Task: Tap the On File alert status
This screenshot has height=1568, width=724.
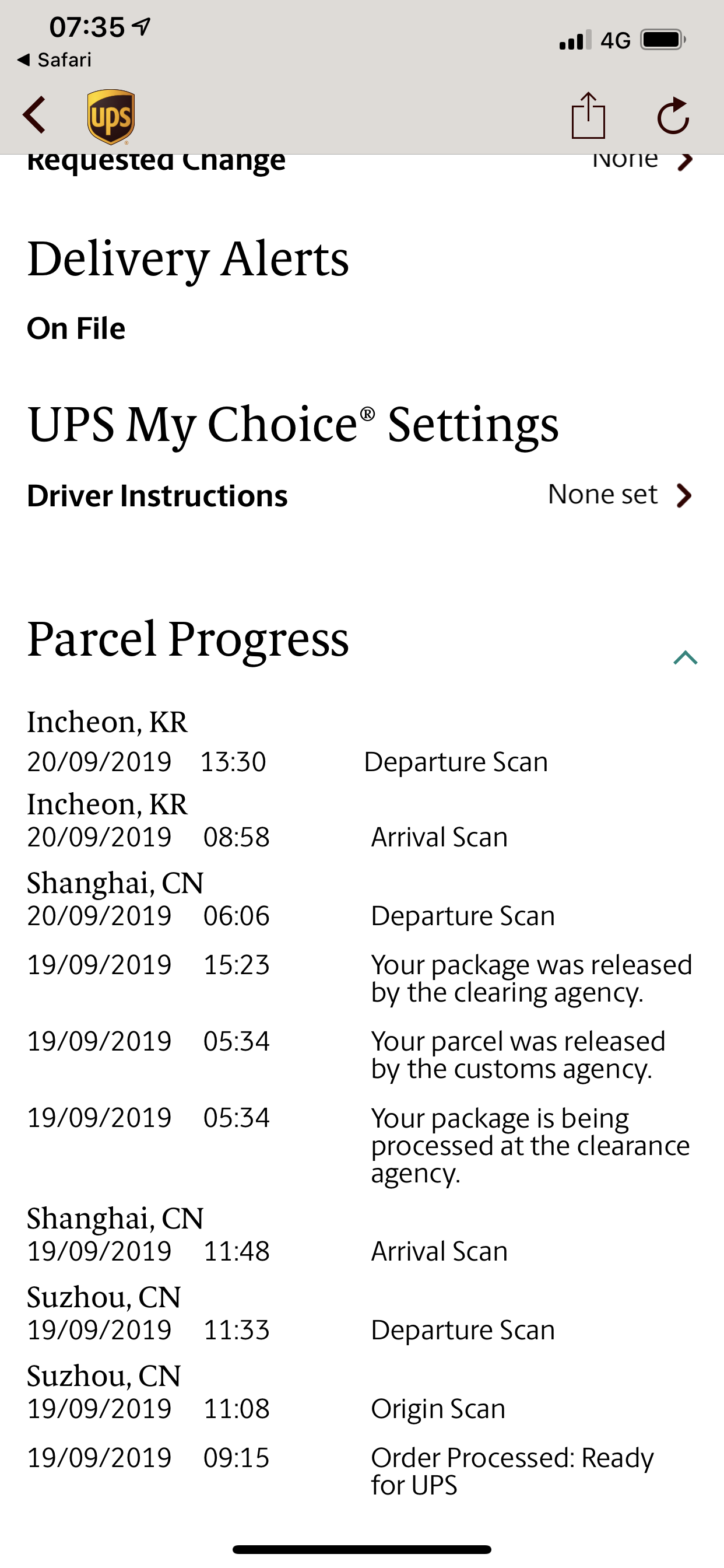Action: tap(76, 328)
